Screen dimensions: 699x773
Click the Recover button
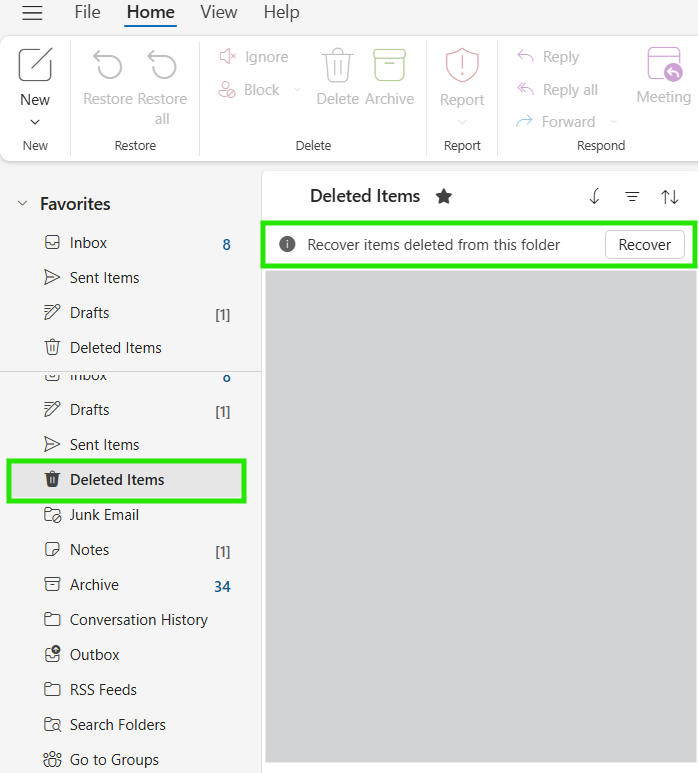coord(645,245)
